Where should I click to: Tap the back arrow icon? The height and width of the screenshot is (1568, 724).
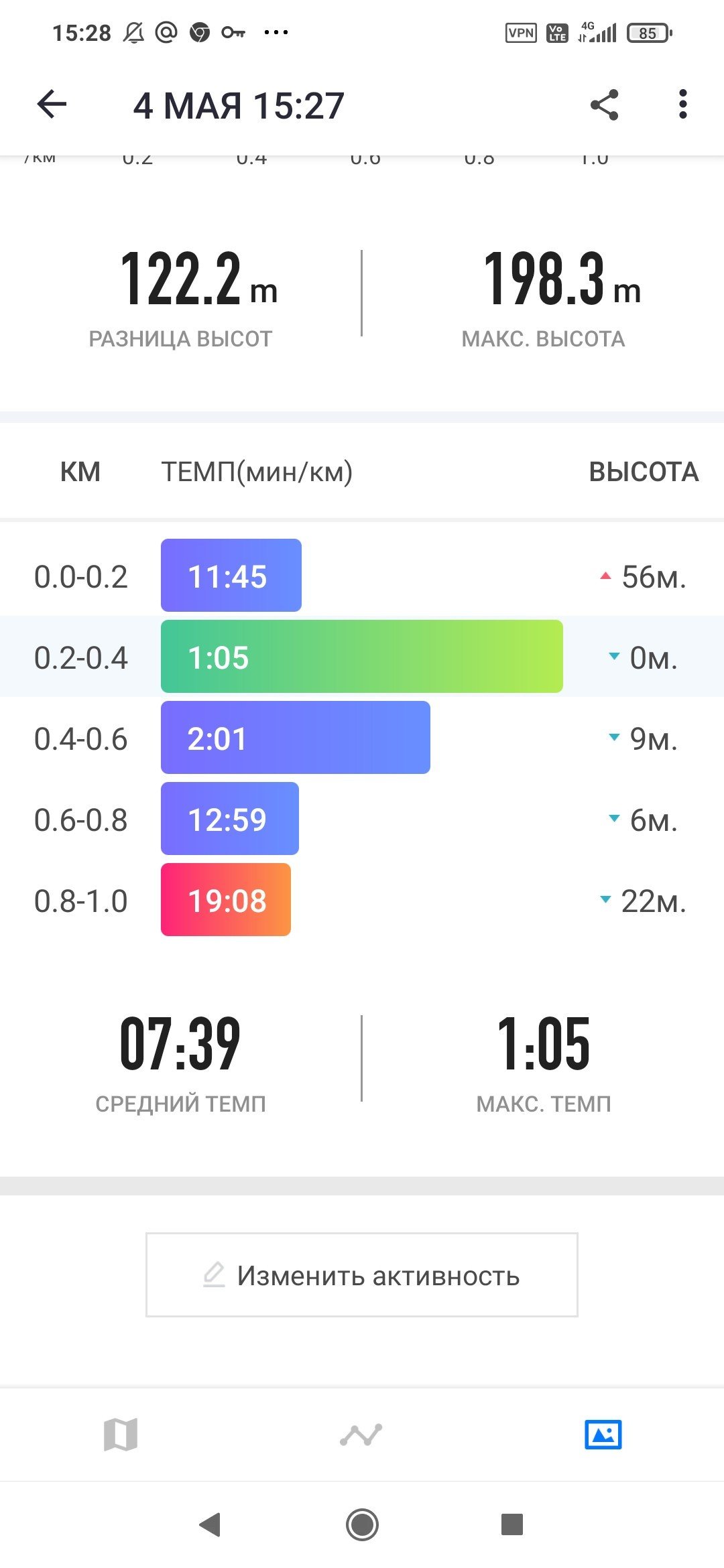tap(52, 105)
